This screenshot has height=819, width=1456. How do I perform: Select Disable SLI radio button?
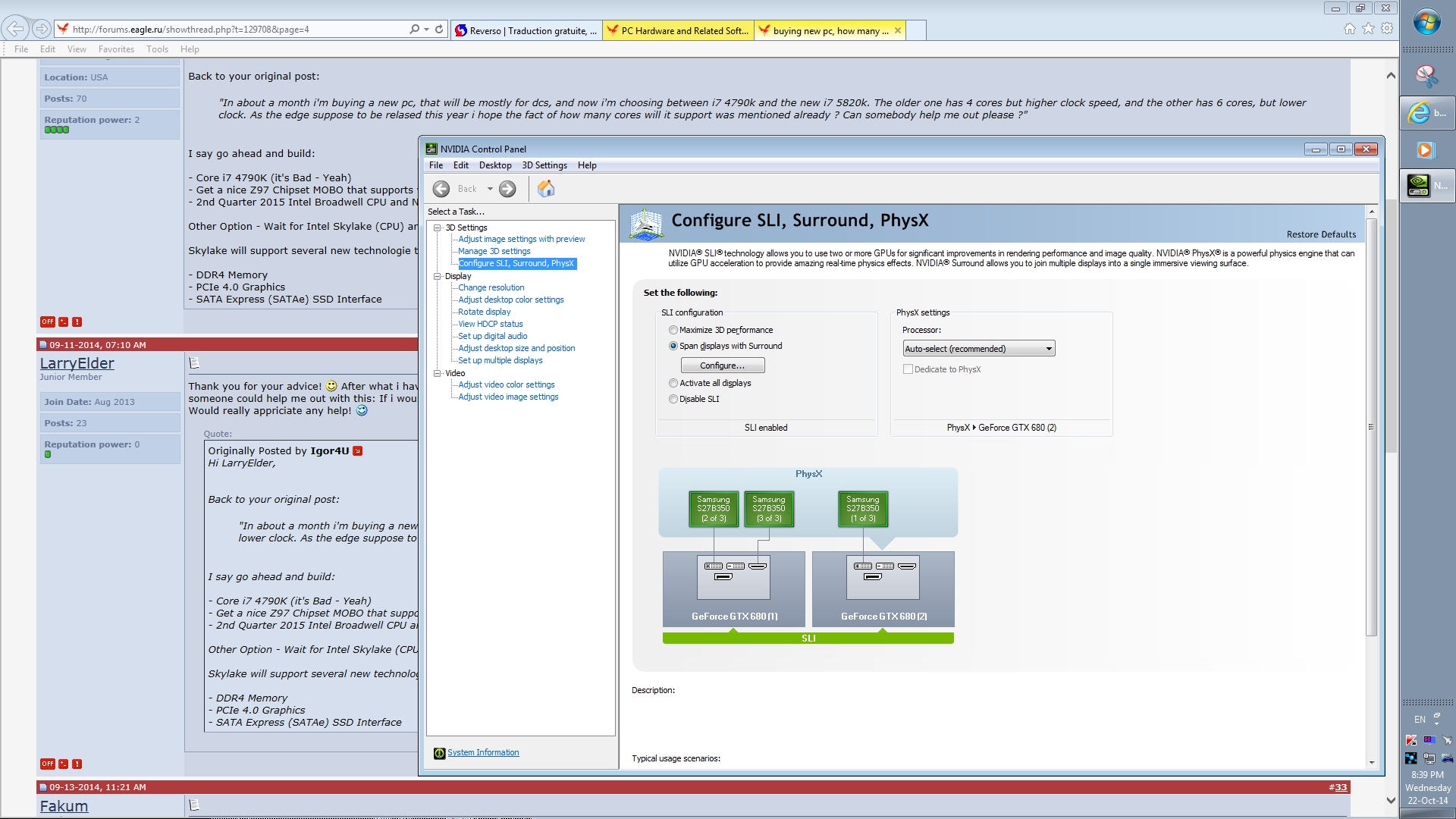[x=673, y=400]
